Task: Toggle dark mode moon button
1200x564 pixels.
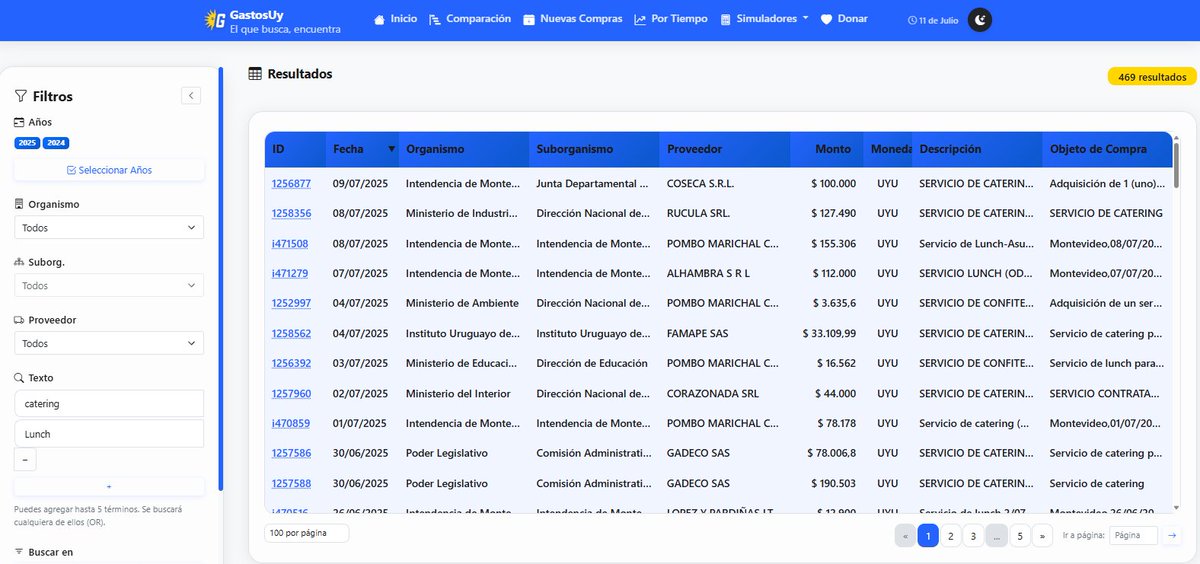Action: click(980, 20)
